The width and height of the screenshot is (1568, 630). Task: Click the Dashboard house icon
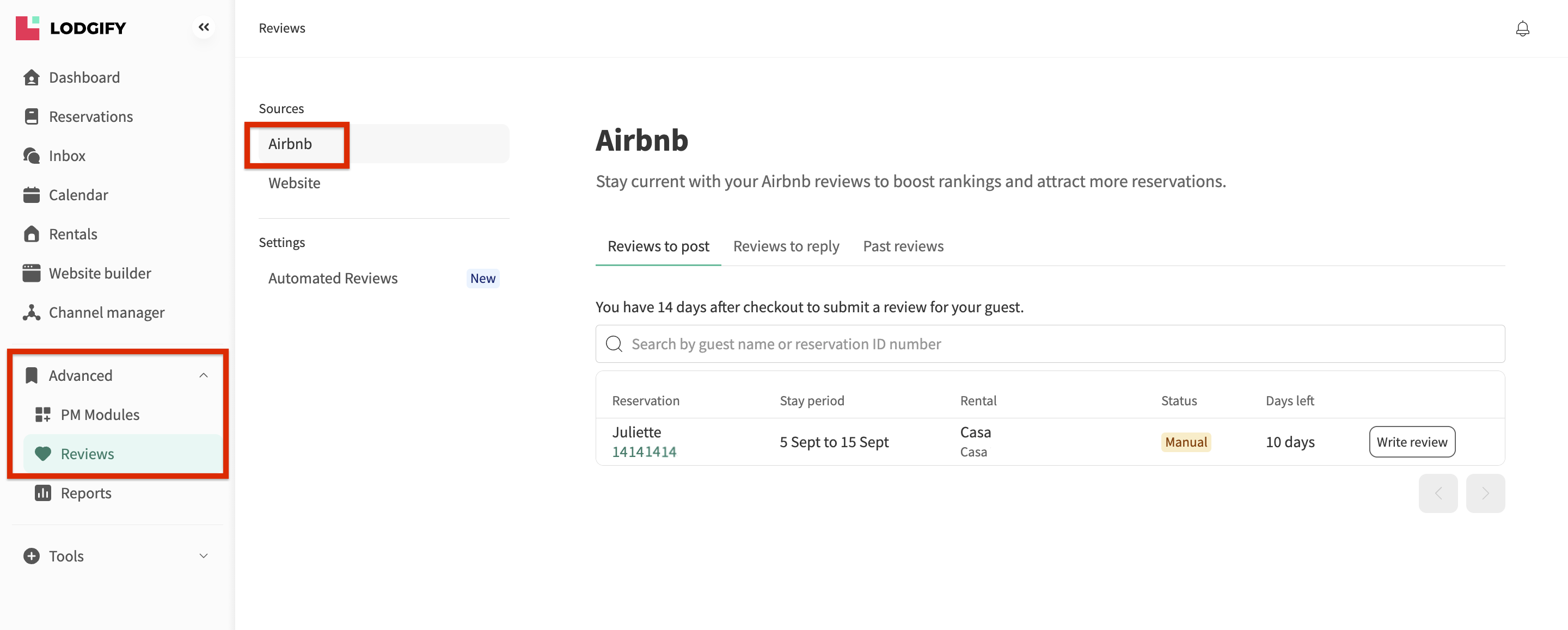coord(32,78)
